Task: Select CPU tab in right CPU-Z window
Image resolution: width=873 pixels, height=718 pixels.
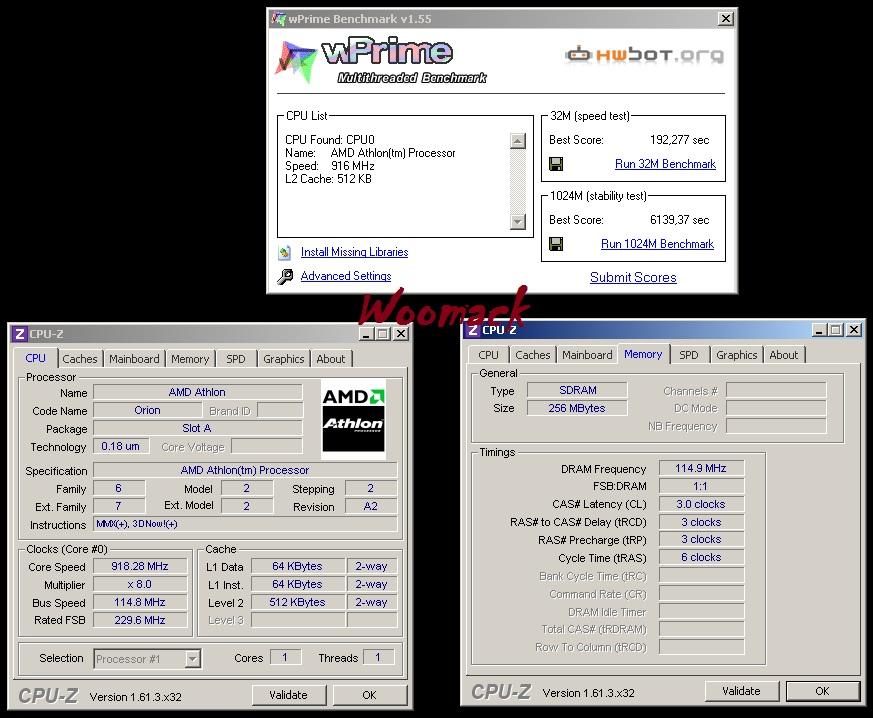Action: tap(488, 355)
